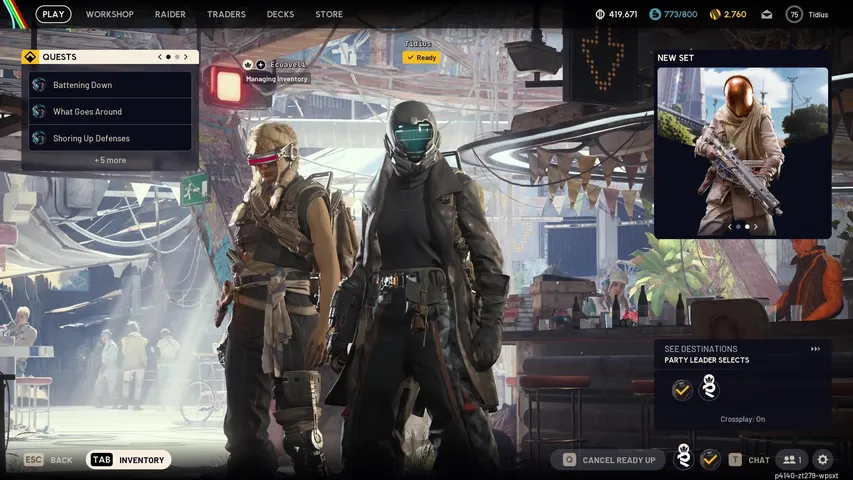Go to next quests page arrow
This screenshot has height=480, width=853.
click(186, 57)
